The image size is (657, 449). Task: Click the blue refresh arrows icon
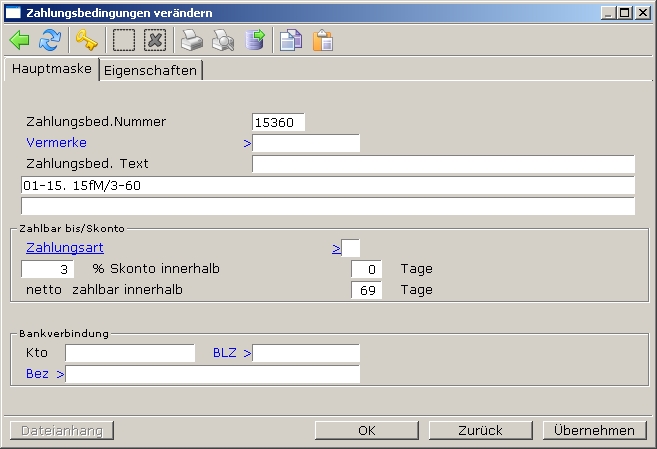[50, 40]
